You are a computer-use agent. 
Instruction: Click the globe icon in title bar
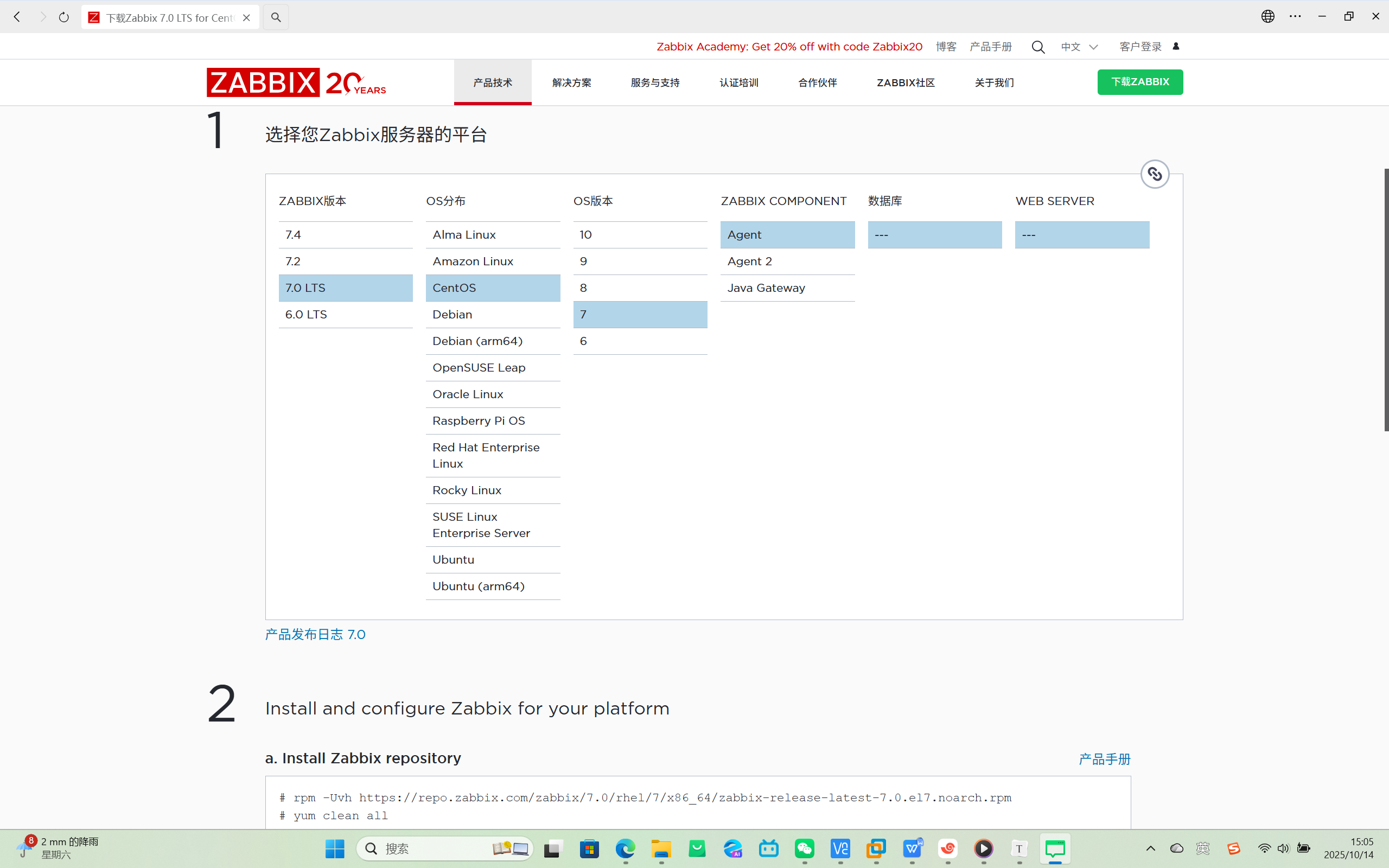point(1267,17)
